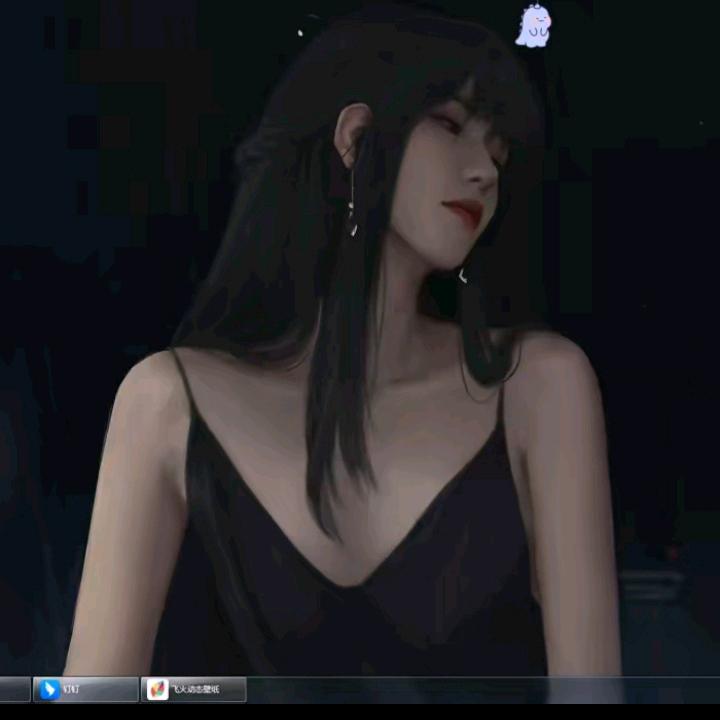Select the 飞火动态壁纸 text label on taskbar

[x=193, y=689]
